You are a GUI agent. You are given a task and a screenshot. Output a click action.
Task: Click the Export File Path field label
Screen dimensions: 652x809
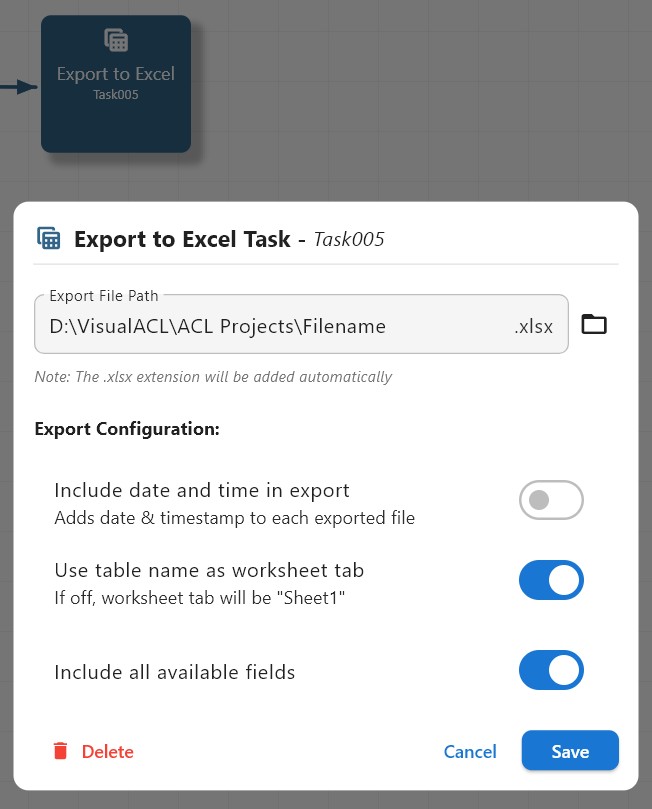click(x=103, y=296)
